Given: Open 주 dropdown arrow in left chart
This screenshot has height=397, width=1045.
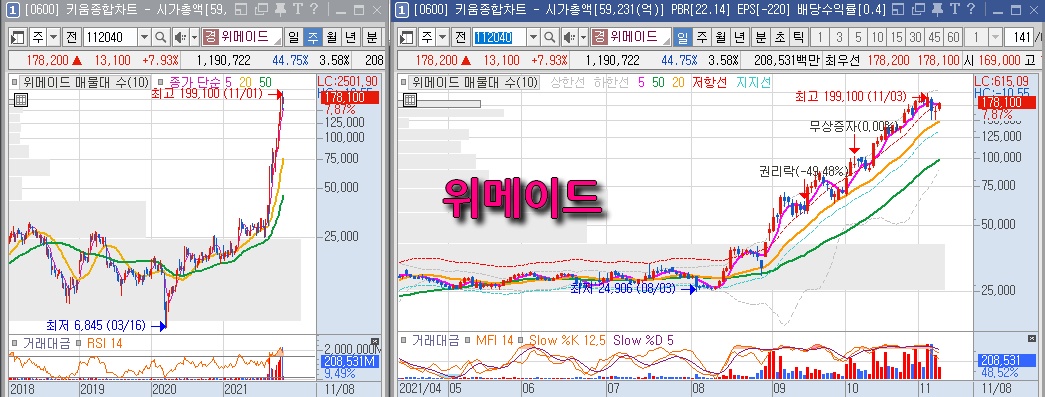Looking at the screenshot, I should click(53, 37).
